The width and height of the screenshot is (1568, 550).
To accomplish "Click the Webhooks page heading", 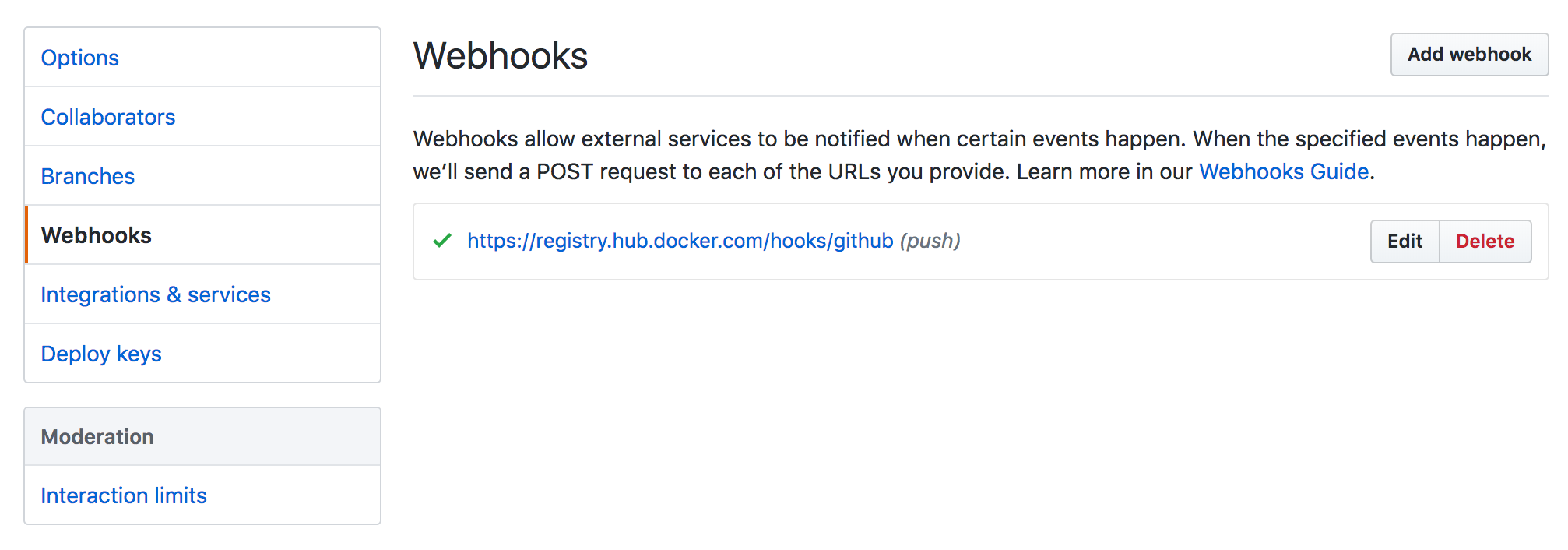I will coord(501,55).
